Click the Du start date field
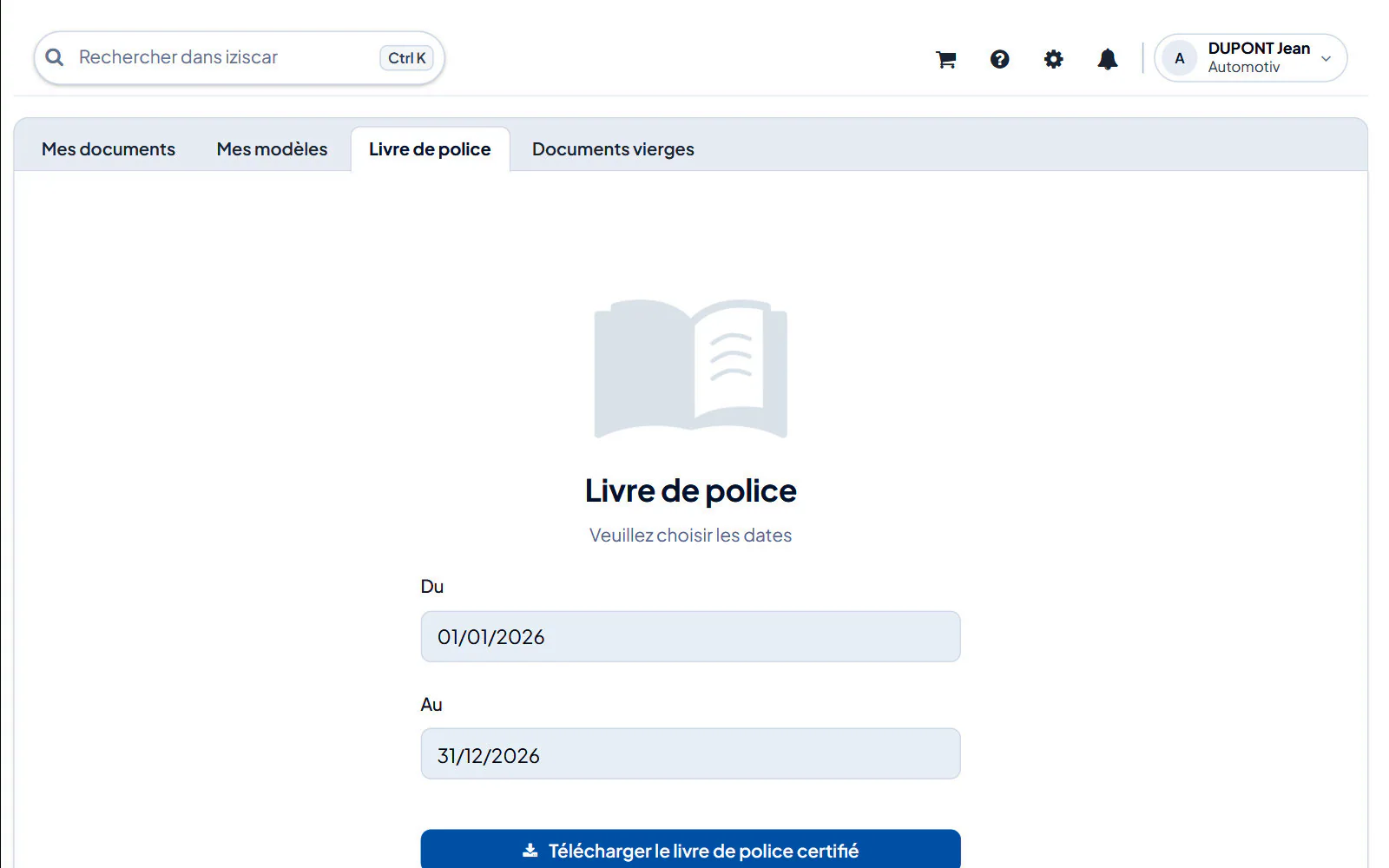This screenshot has height=868, width=1389. coord(690,636)
